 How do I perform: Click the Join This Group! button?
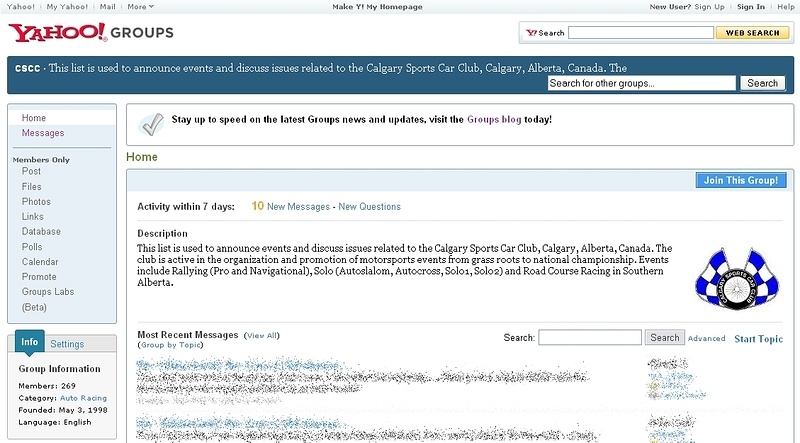click(x=740, y=181)
